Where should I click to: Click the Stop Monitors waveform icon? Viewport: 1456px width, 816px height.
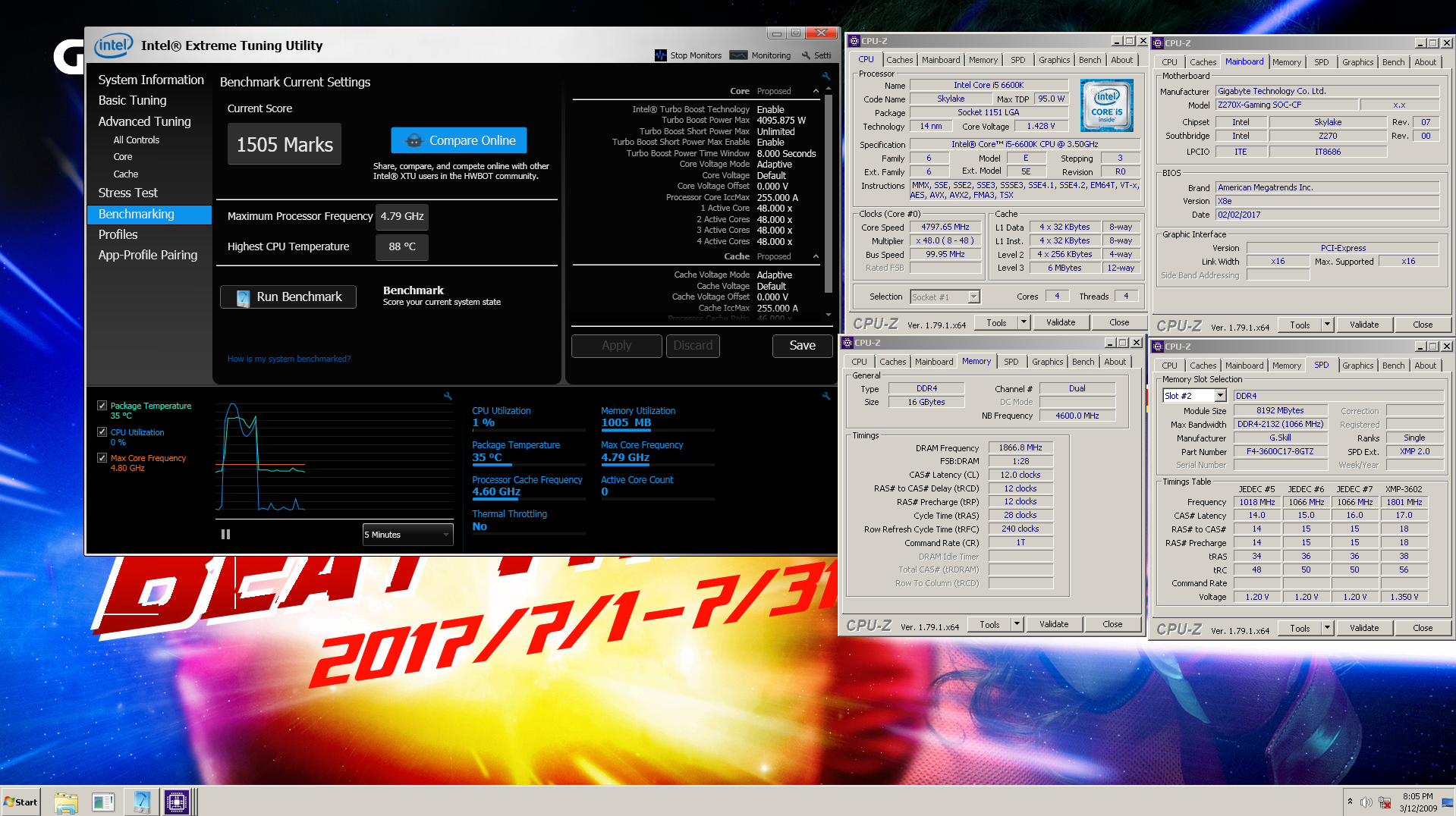tap(660, 55)
